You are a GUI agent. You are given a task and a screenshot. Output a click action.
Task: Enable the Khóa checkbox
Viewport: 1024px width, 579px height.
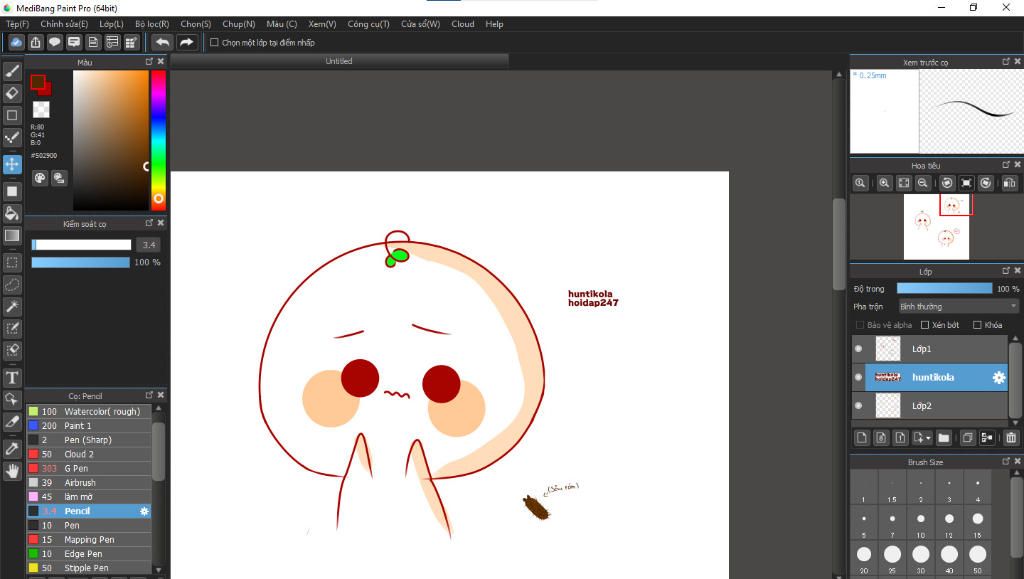(977, 324)
